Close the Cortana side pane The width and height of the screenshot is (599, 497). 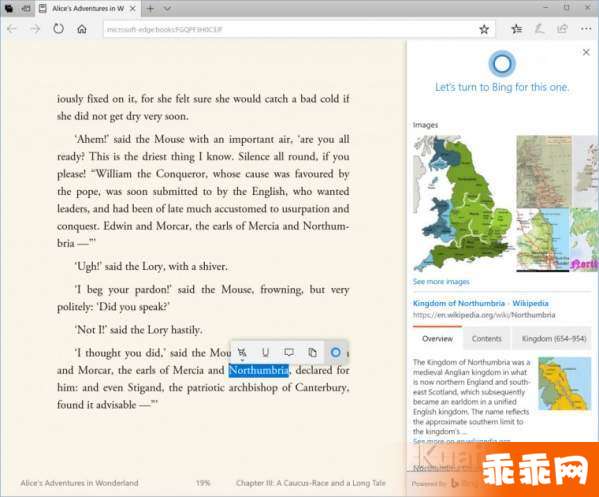586,52
